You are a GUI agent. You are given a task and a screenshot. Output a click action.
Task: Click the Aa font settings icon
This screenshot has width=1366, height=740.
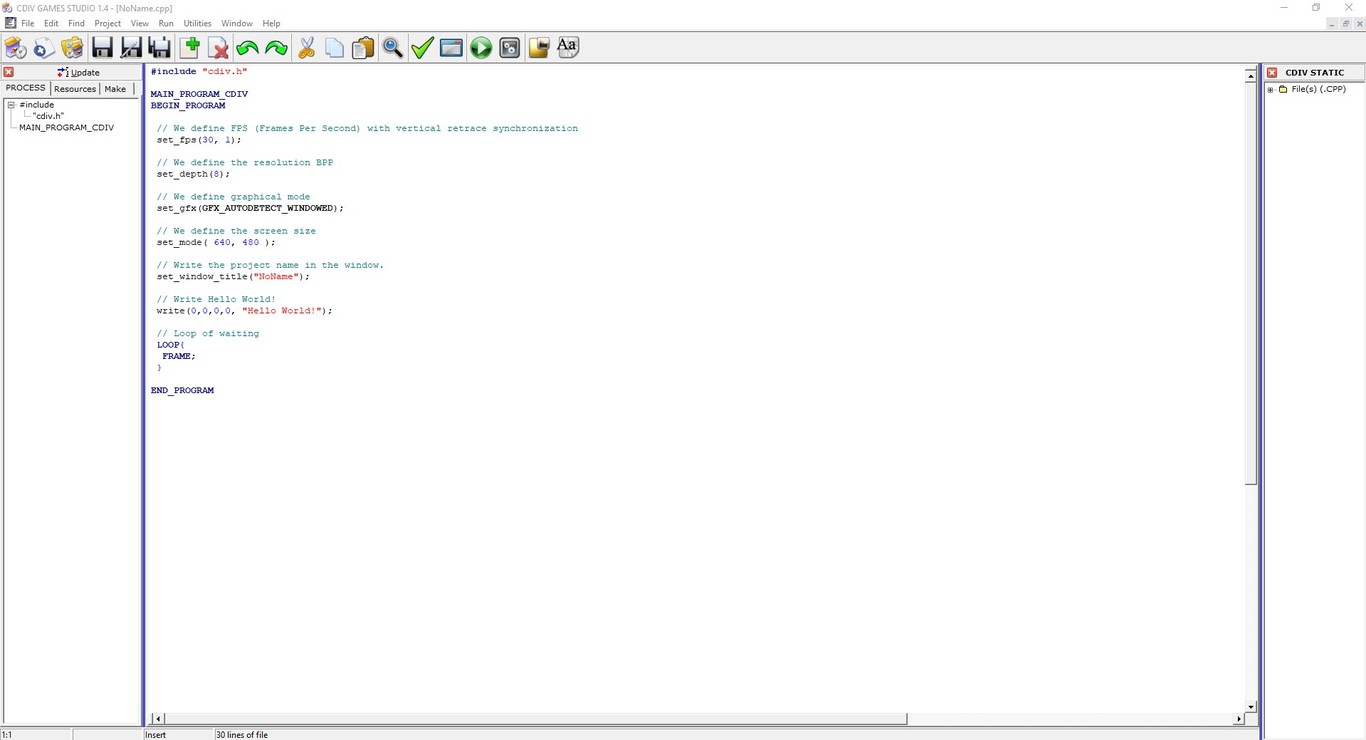click(x=567, y=47)
